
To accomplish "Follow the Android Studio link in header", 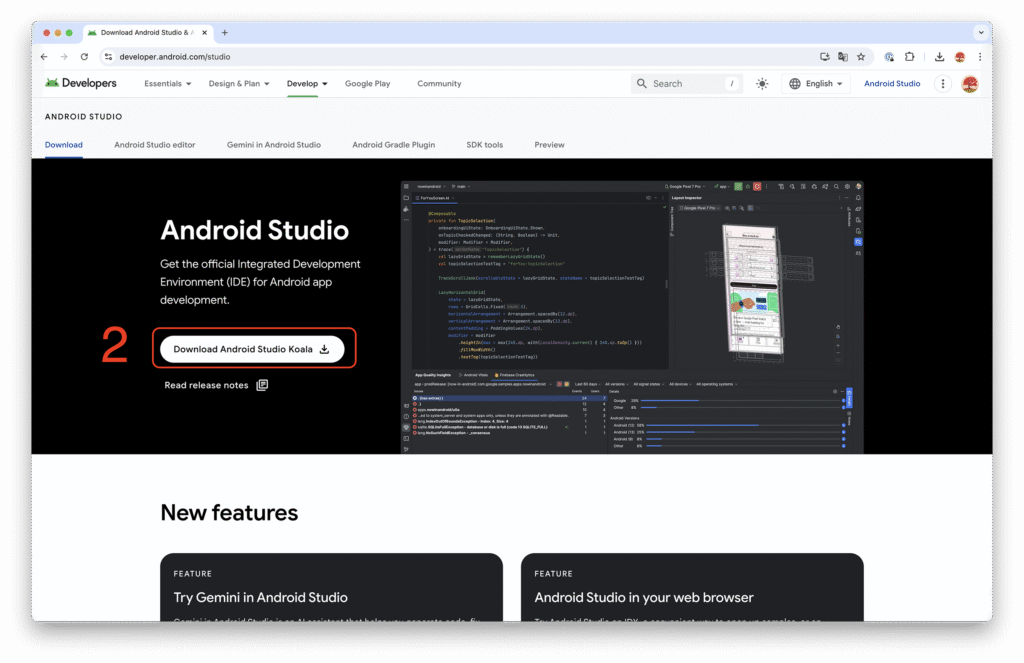I will pyautogui.click(x=892, y=84).
